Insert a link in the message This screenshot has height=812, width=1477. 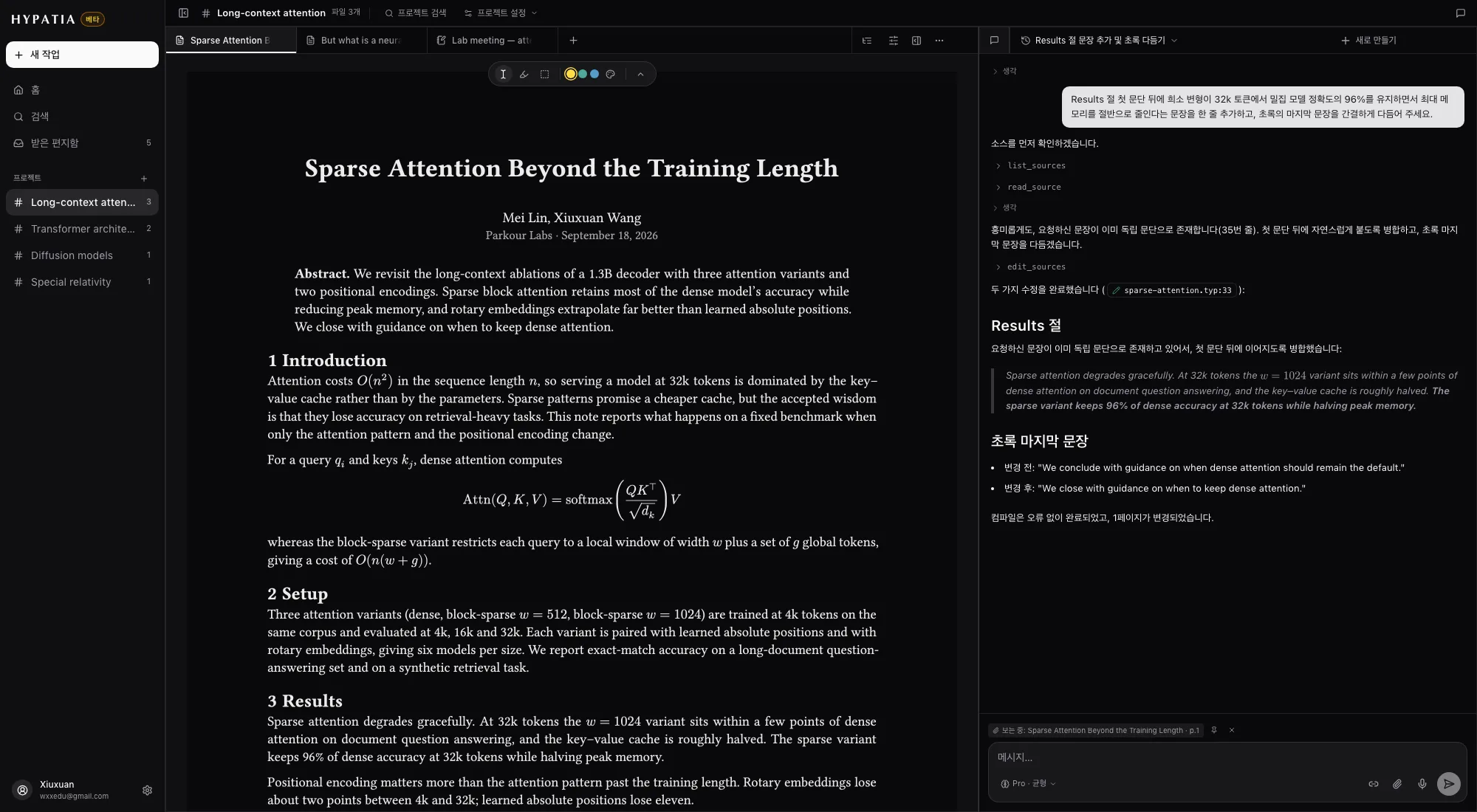coord(1374,784)
